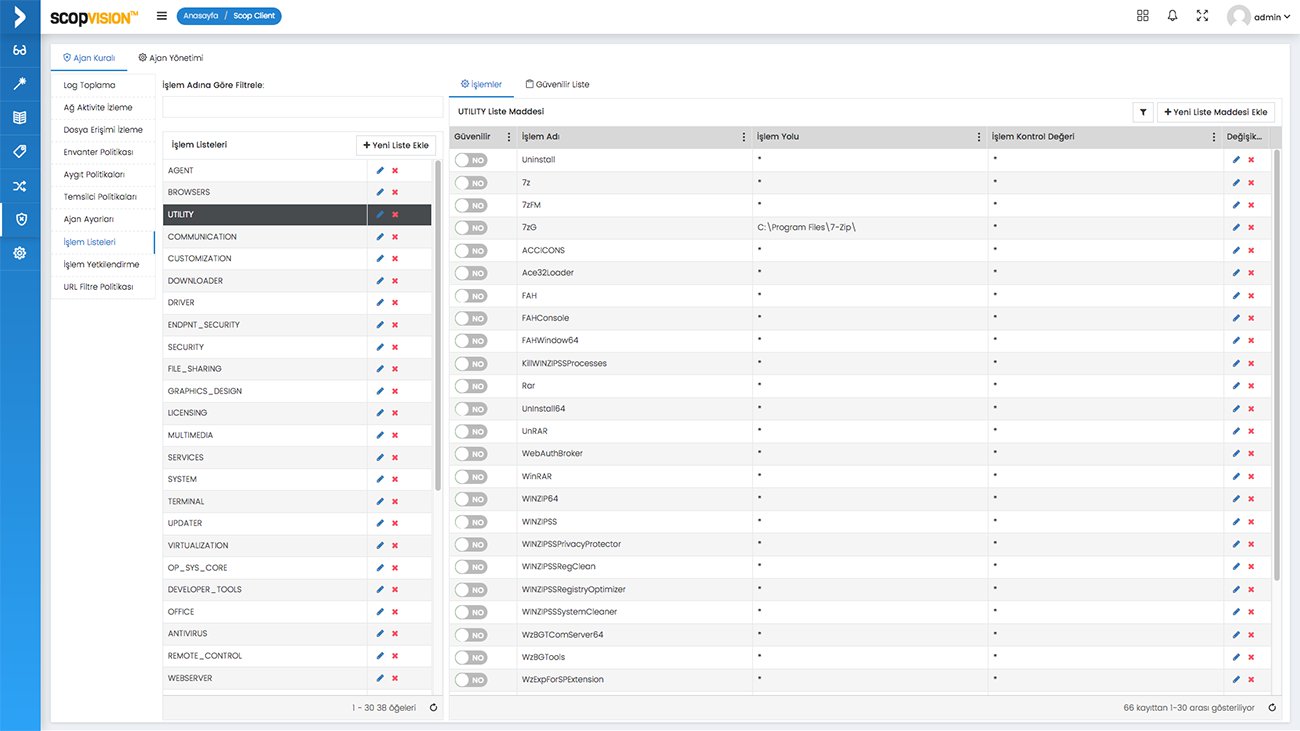Toggle Güvenilir switch for Rar
The height and width of the screenshot is (731, 1300).
[471, 386]
